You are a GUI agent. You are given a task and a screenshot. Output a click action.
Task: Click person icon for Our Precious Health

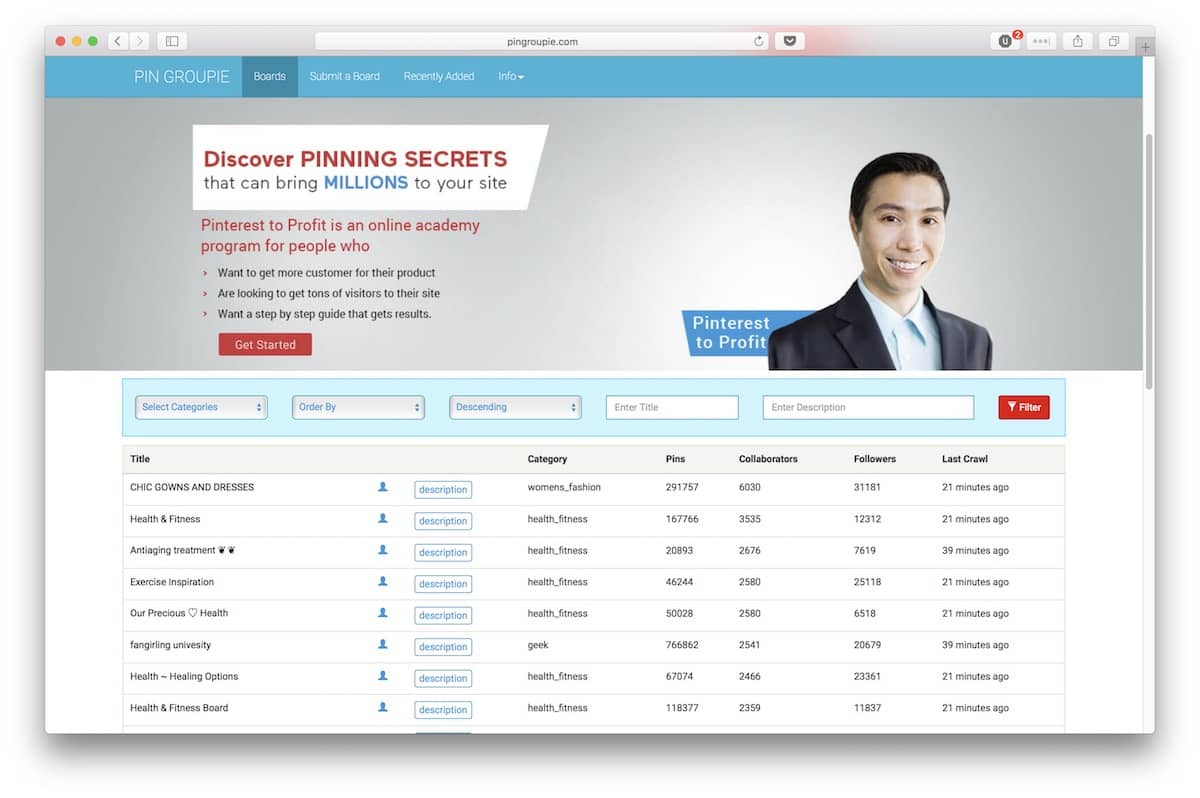(382, 613)
